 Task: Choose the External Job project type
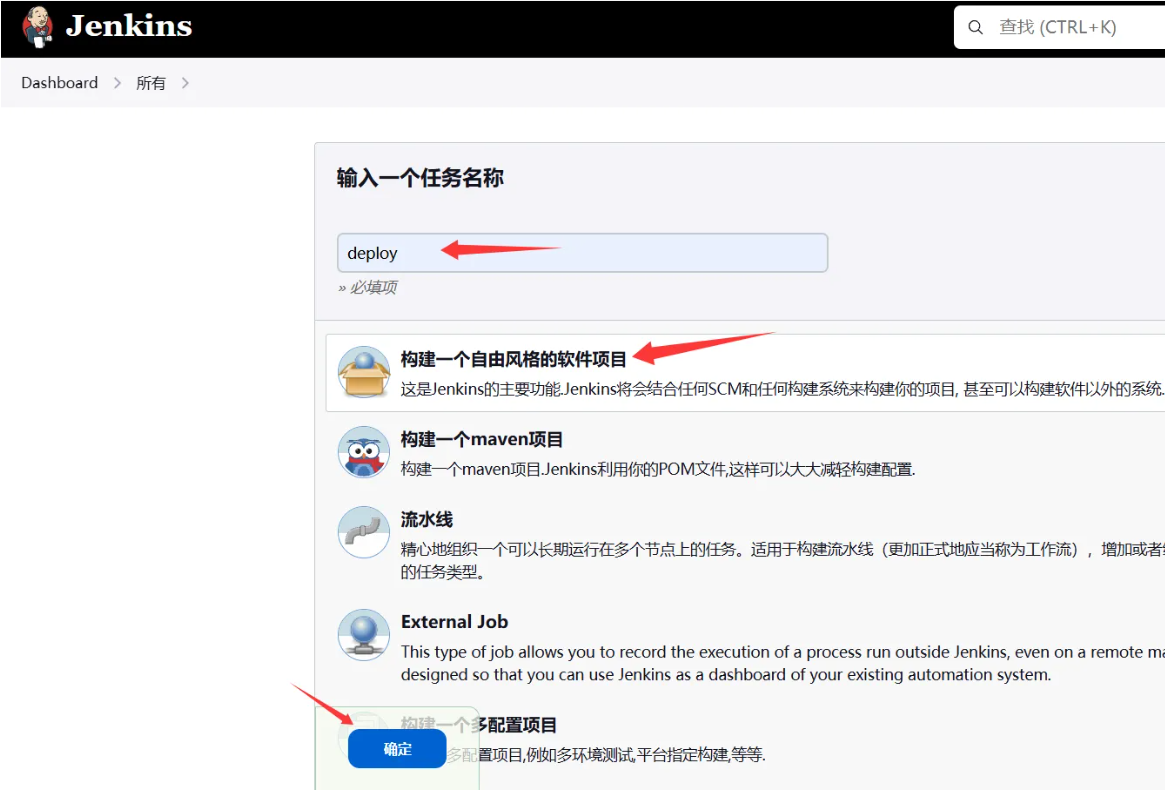[x=455, y=622]
